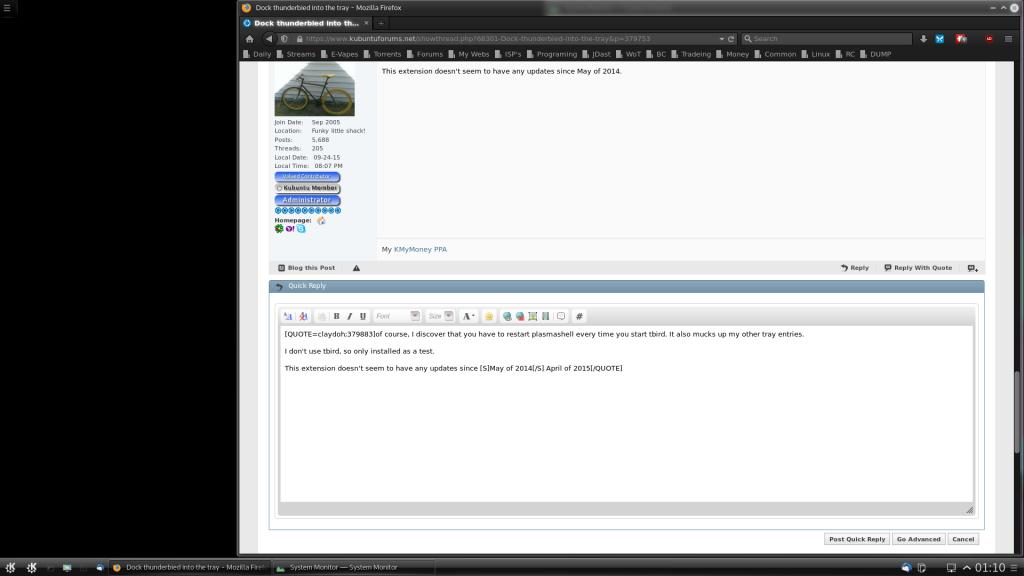Cancel the quick reply
1024x576 pixels.
pos(963,539)
